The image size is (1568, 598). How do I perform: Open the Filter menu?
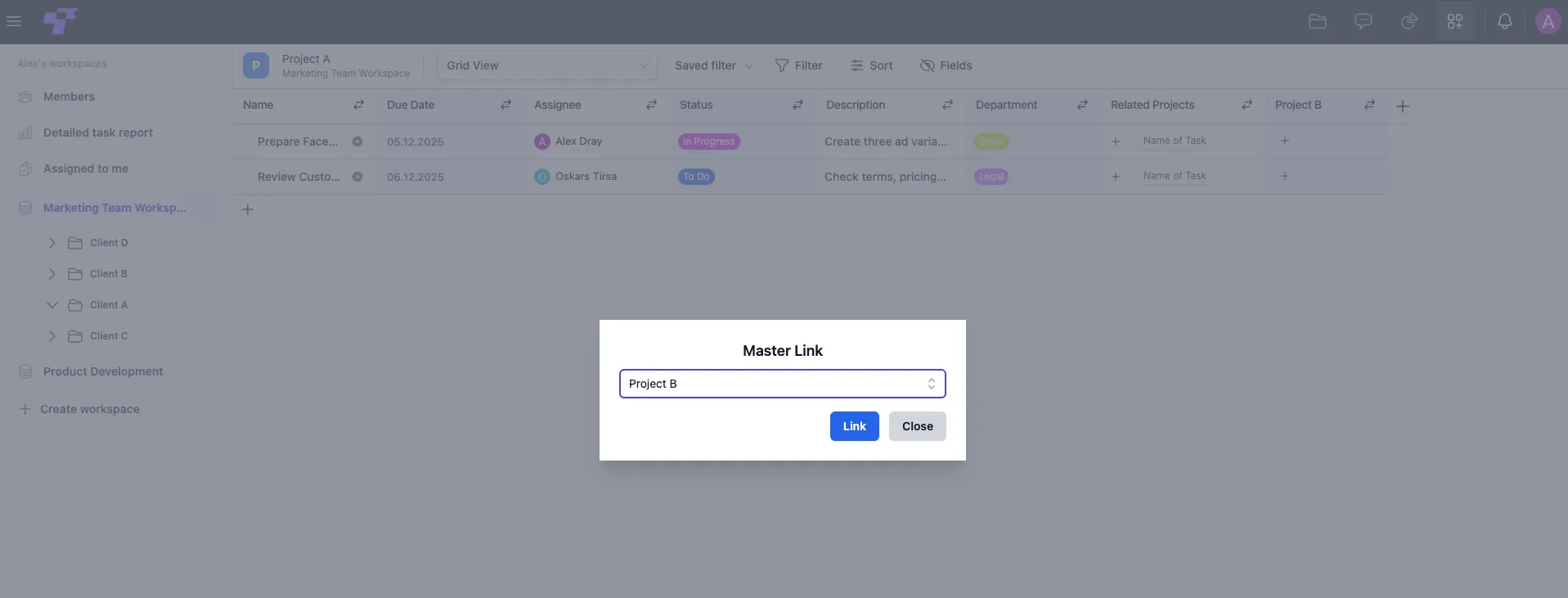[x=798, y=65]
